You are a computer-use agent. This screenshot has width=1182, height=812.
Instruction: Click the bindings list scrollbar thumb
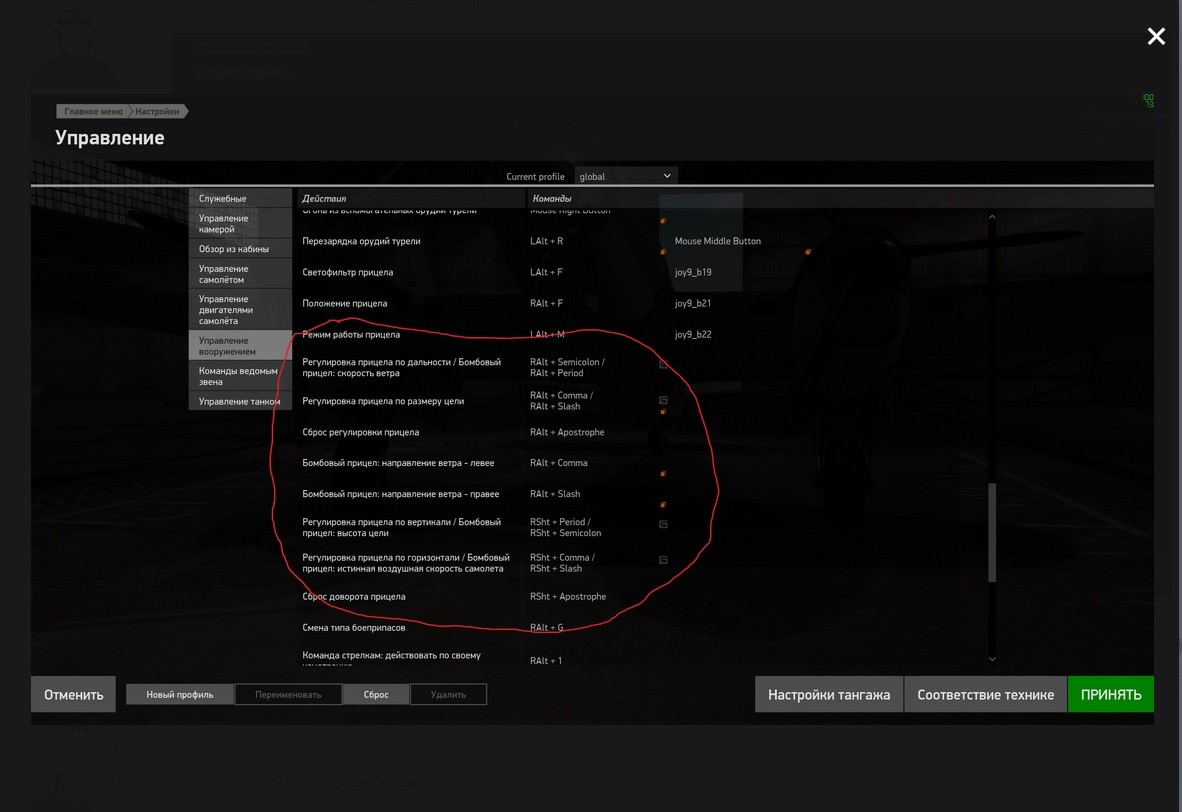click(x=992, y=532)
